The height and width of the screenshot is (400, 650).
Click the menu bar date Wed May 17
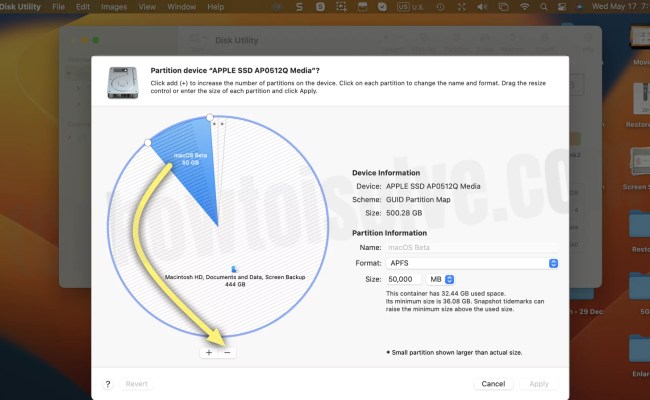pyautogui.click(x=614, y=7)
